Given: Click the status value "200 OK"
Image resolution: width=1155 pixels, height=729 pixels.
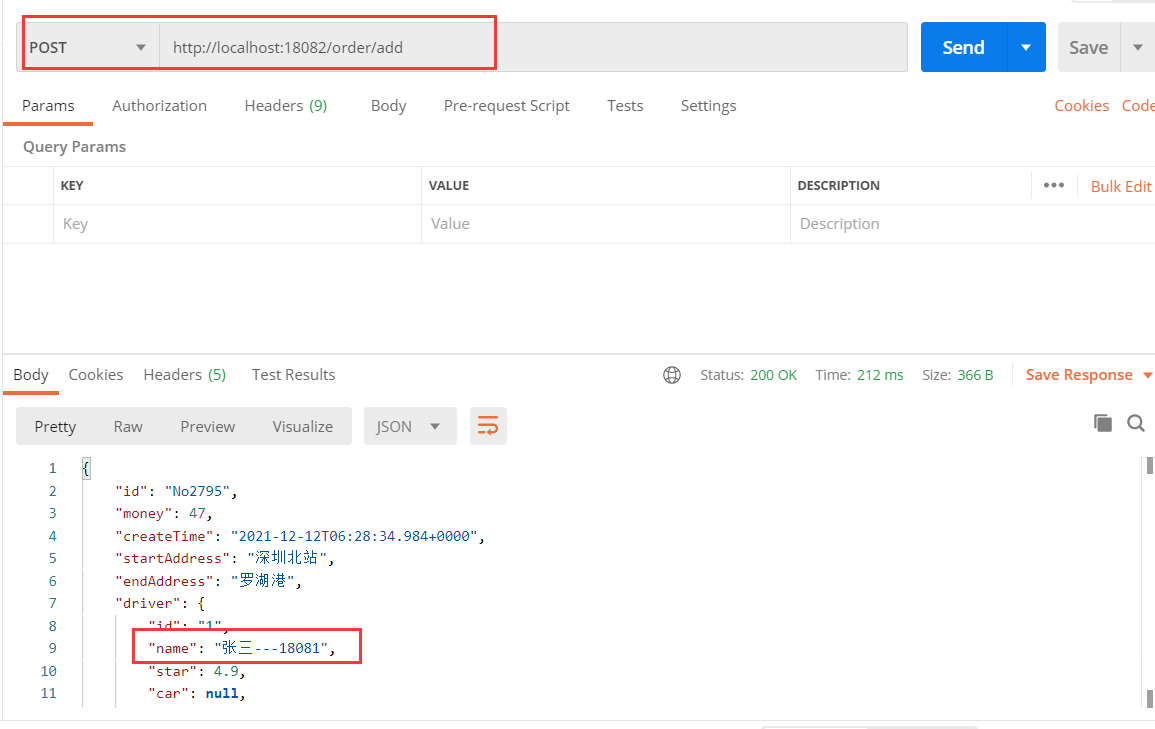Looking at the screenshot, I should [x=773, y=375].
